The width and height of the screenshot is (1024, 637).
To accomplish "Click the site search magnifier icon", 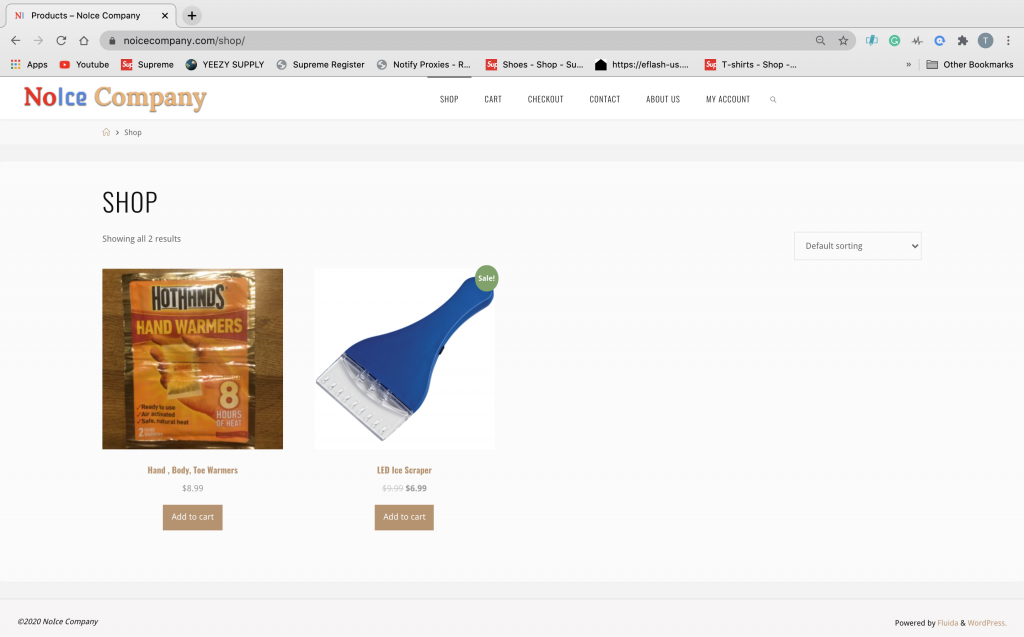I will [x=773, y=99].
